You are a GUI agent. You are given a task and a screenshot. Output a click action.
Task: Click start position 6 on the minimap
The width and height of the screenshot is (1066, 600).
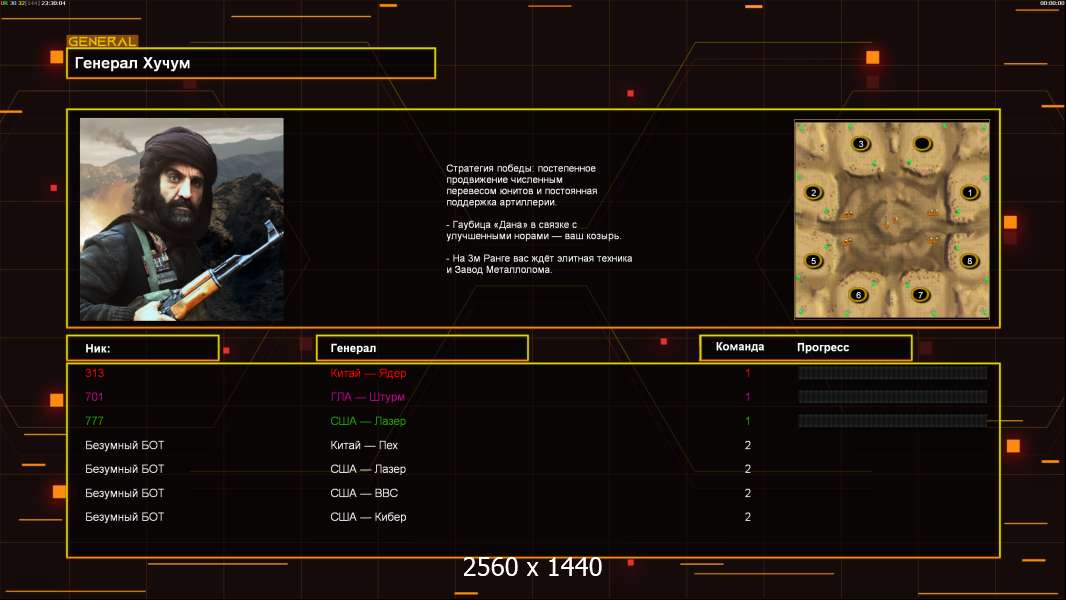click(x=857, y=295)
